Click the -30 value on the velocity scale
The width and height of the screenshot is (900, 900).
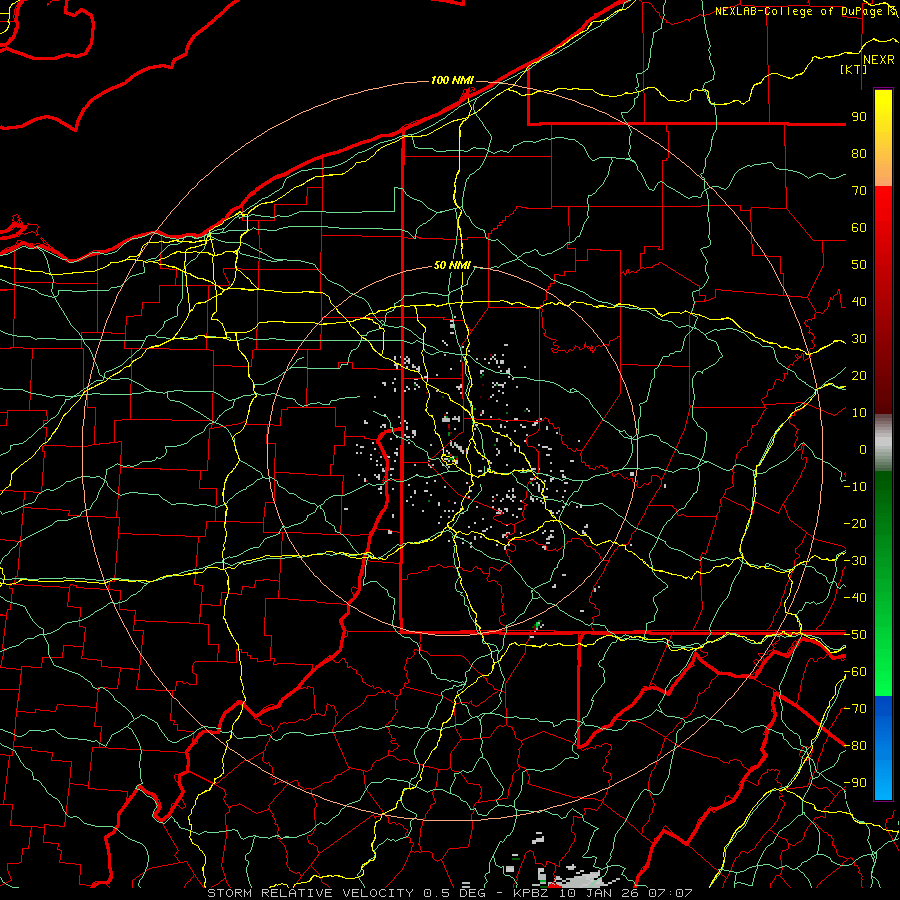click(x=855, y=561)
